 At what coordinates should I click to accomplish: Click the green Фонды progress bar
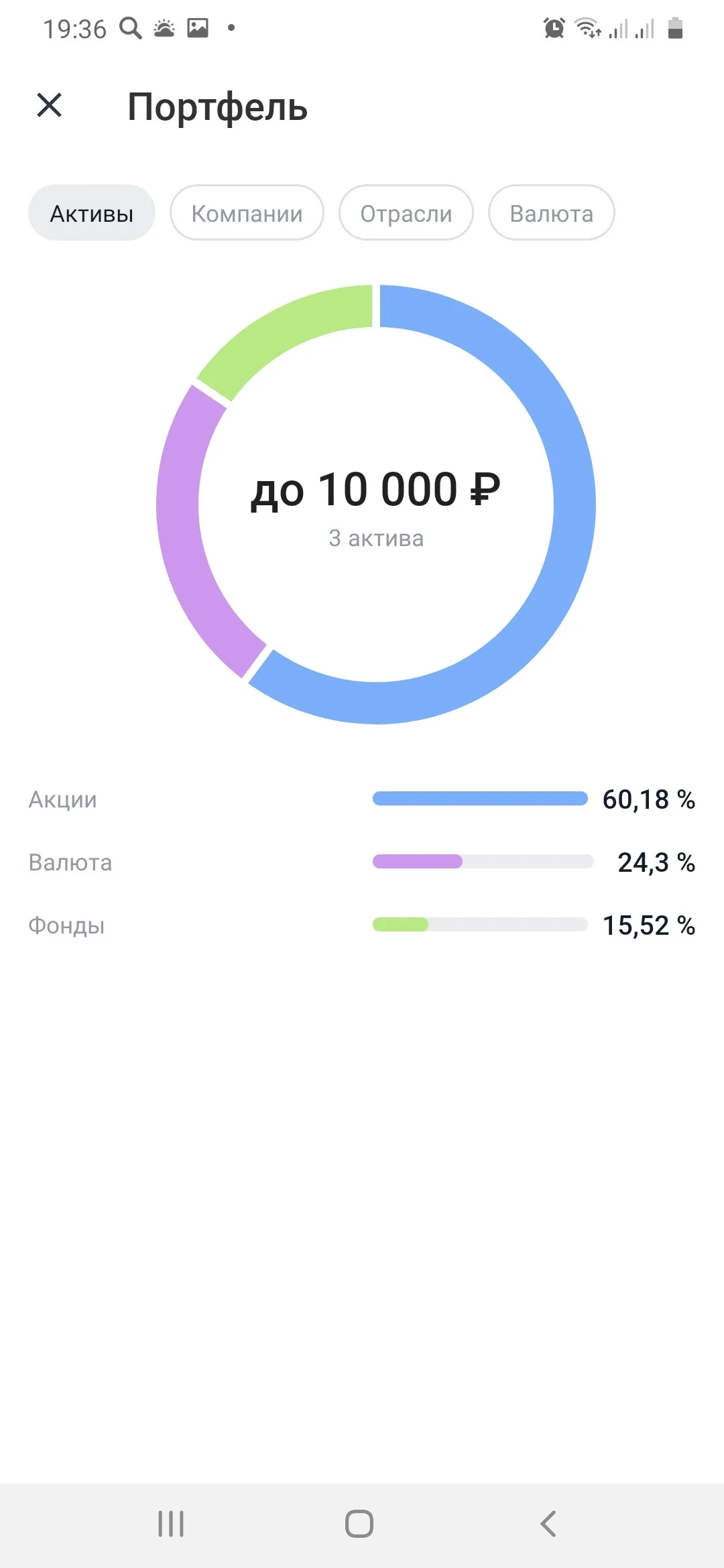click(x=400, y=924)
